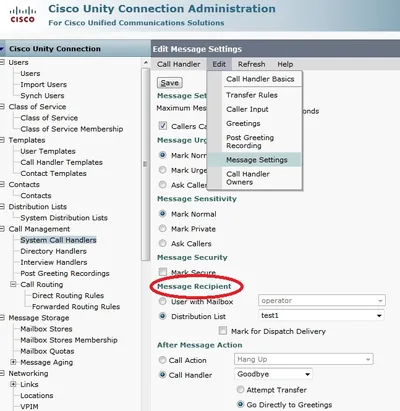Click the navigation pane scrollbar

tap(145, 164)
